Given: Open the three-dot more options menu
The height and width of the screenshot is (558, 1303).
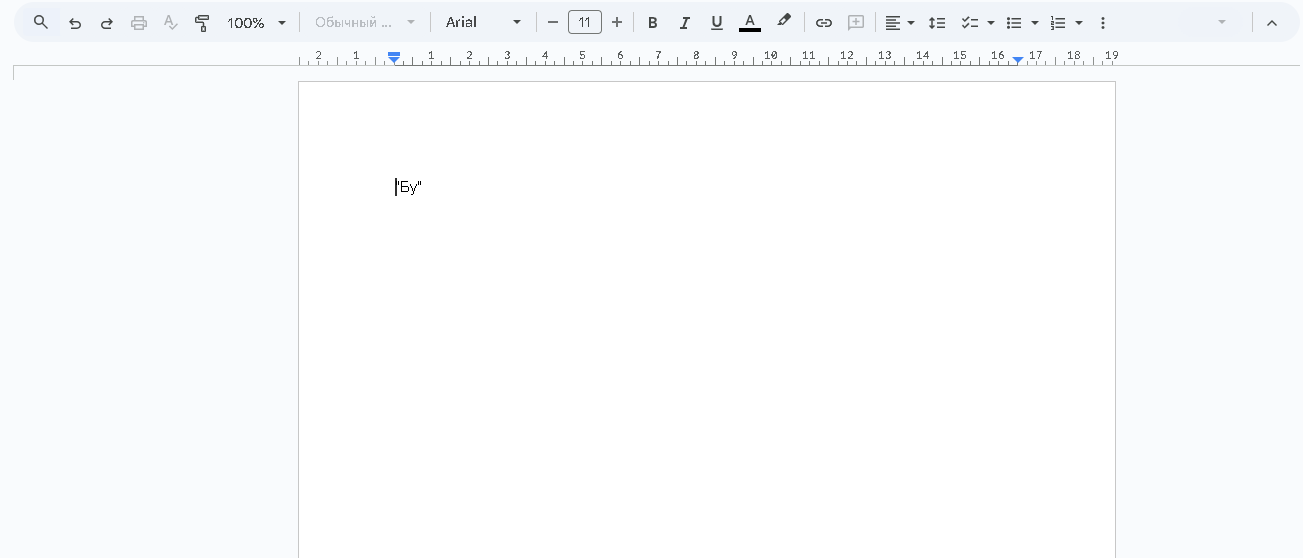Looking at the screenshot, I should click(1103, 22).
